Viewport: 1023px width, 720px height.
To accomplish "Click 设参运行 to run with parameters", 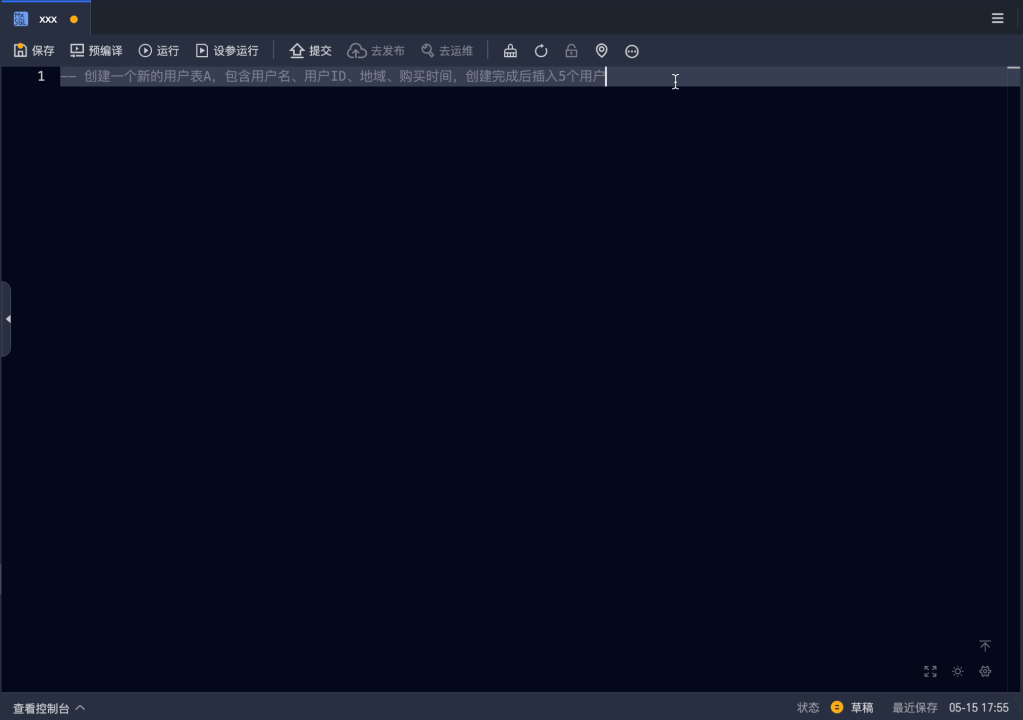I will pos(227,50).
